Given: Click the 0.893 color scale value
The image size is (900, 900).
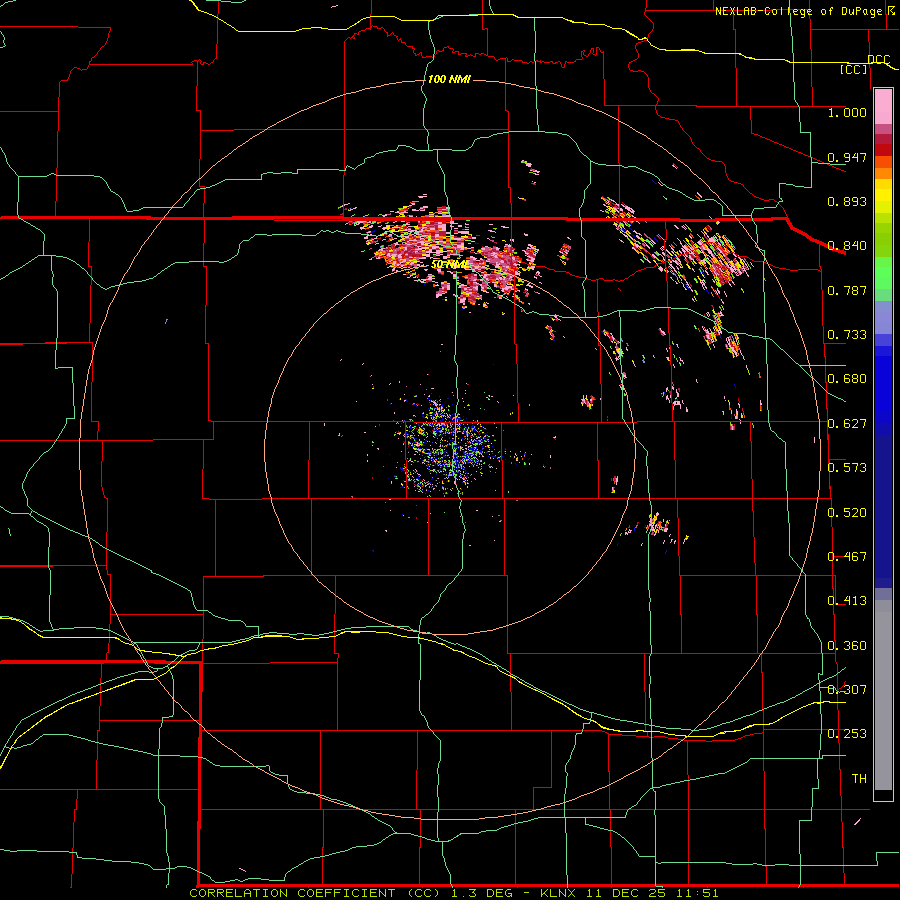Looking at the screenshot, I should click(847, 201).
